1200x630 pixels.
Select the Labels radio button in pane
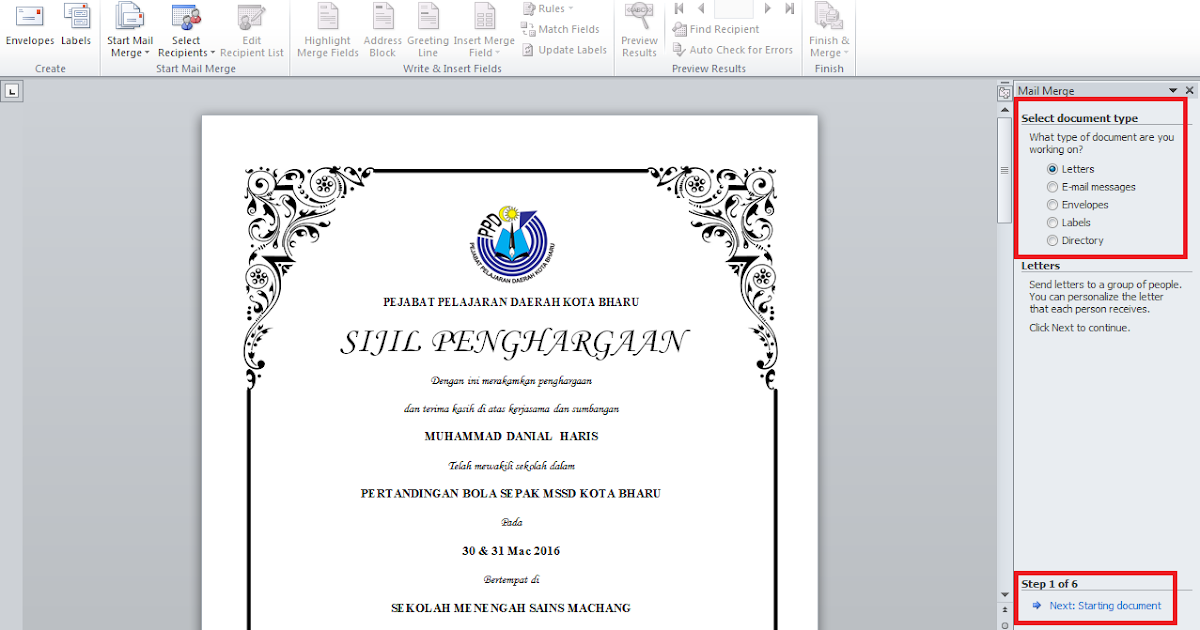click(x=1052, y=223)
